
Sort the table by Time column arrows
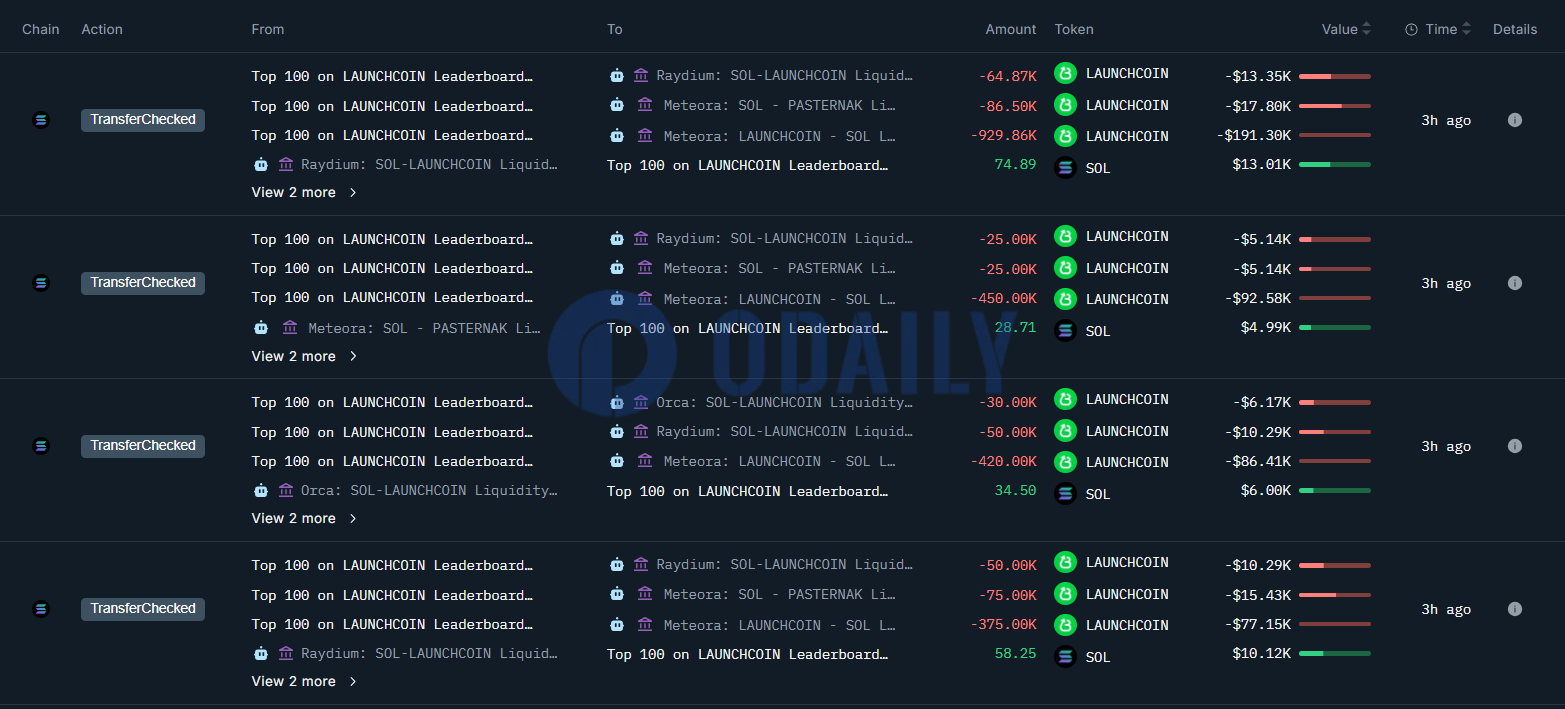(1466, 29)
